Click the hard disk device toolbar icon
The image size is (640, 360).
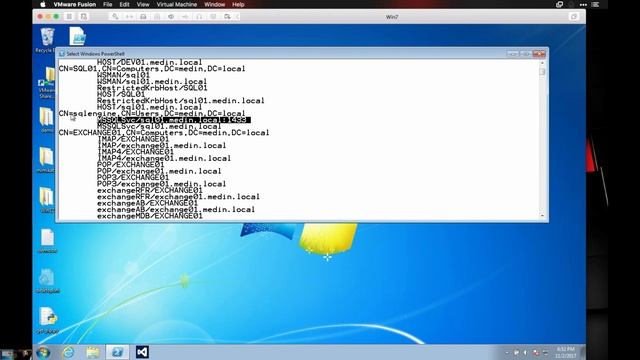143,17
